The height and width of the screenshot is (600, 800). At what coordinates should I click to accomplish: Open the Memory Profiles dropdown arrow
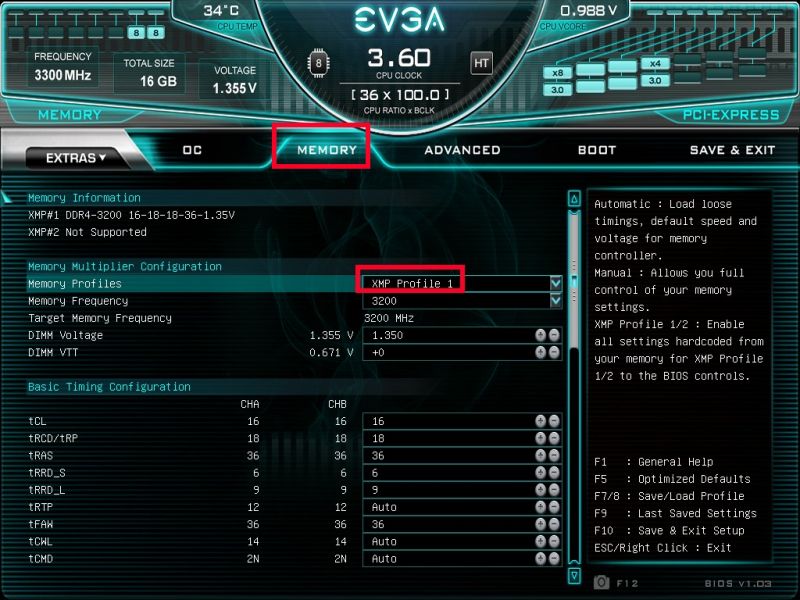pos(556,283)
